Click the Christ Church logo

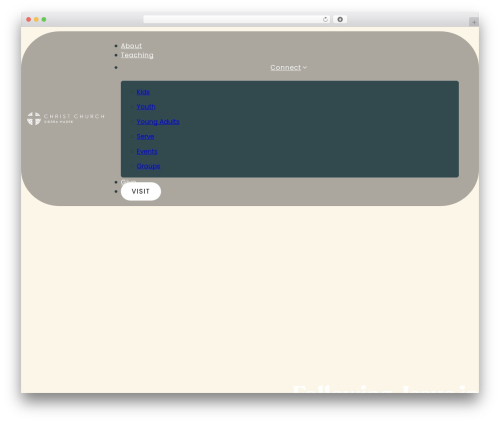coord(66,119)
